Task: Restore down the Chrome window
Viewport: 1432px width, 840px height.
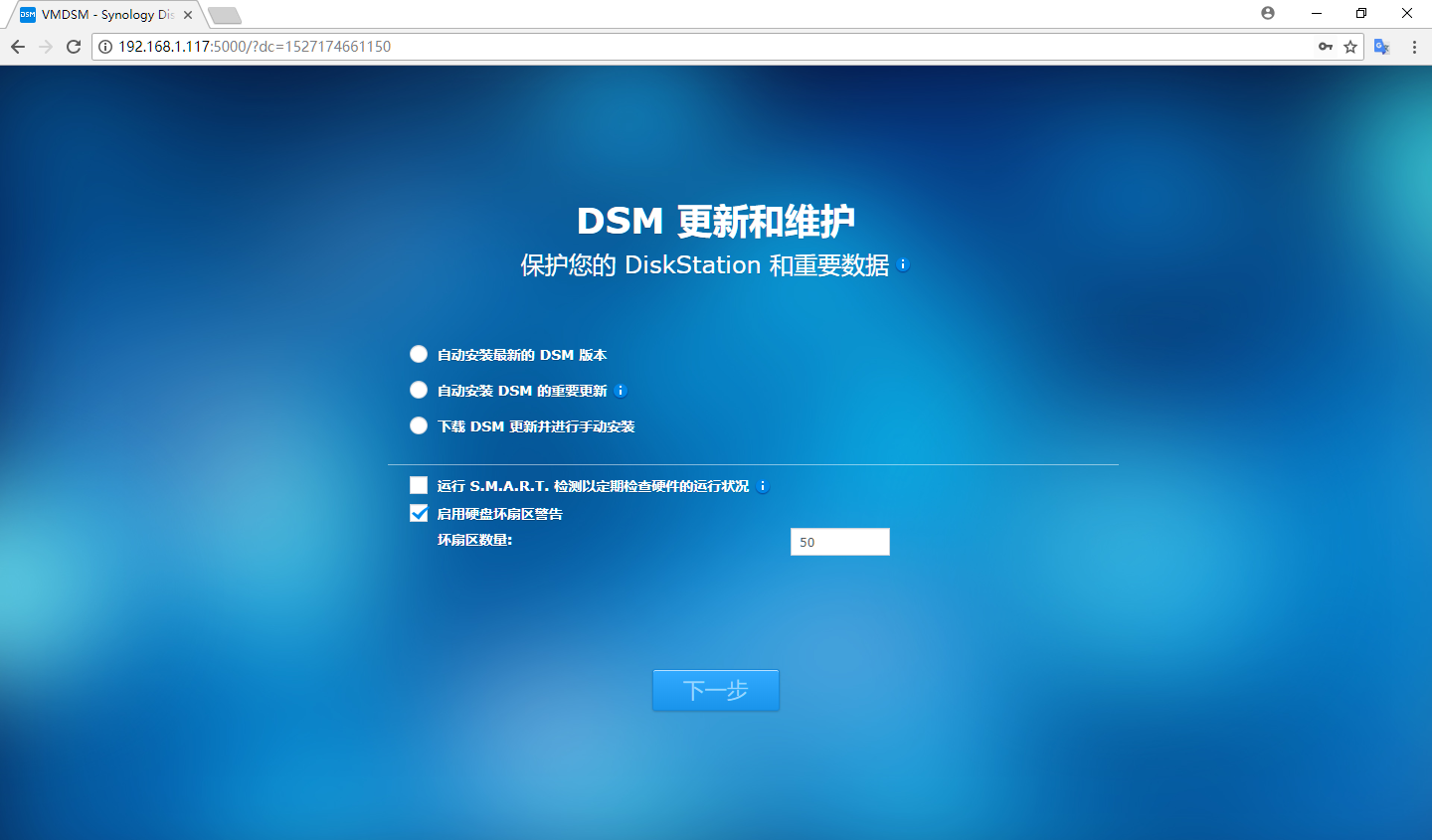Action: pos(1361,13)
